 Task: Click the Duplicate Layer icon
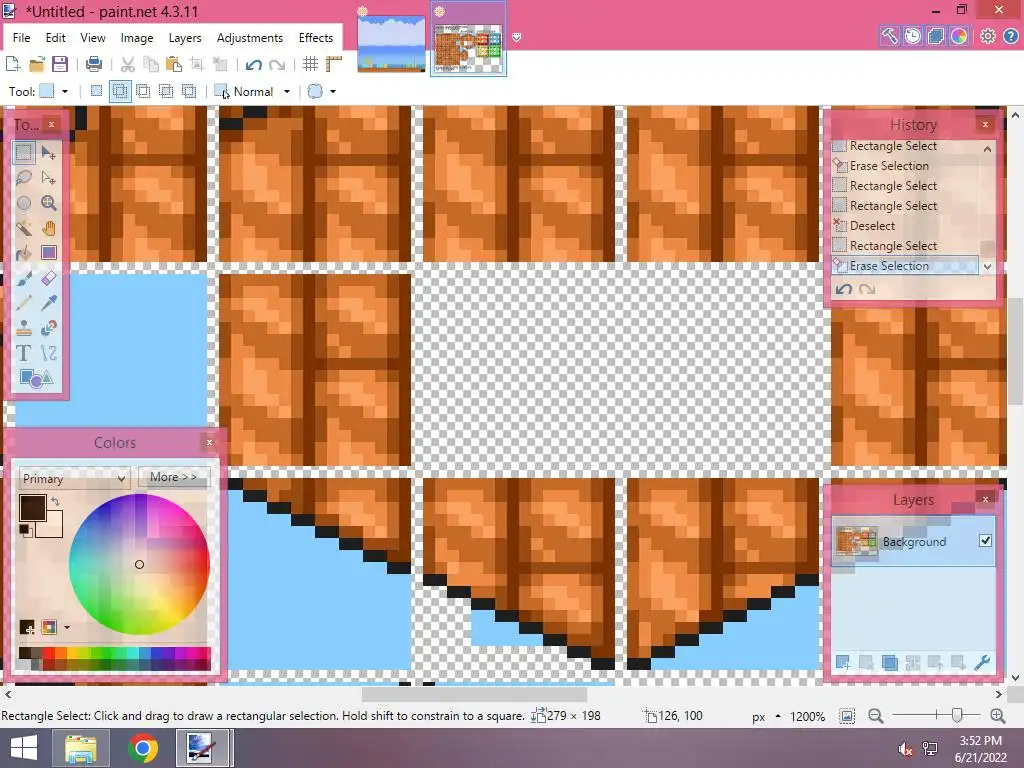point(889,663)
